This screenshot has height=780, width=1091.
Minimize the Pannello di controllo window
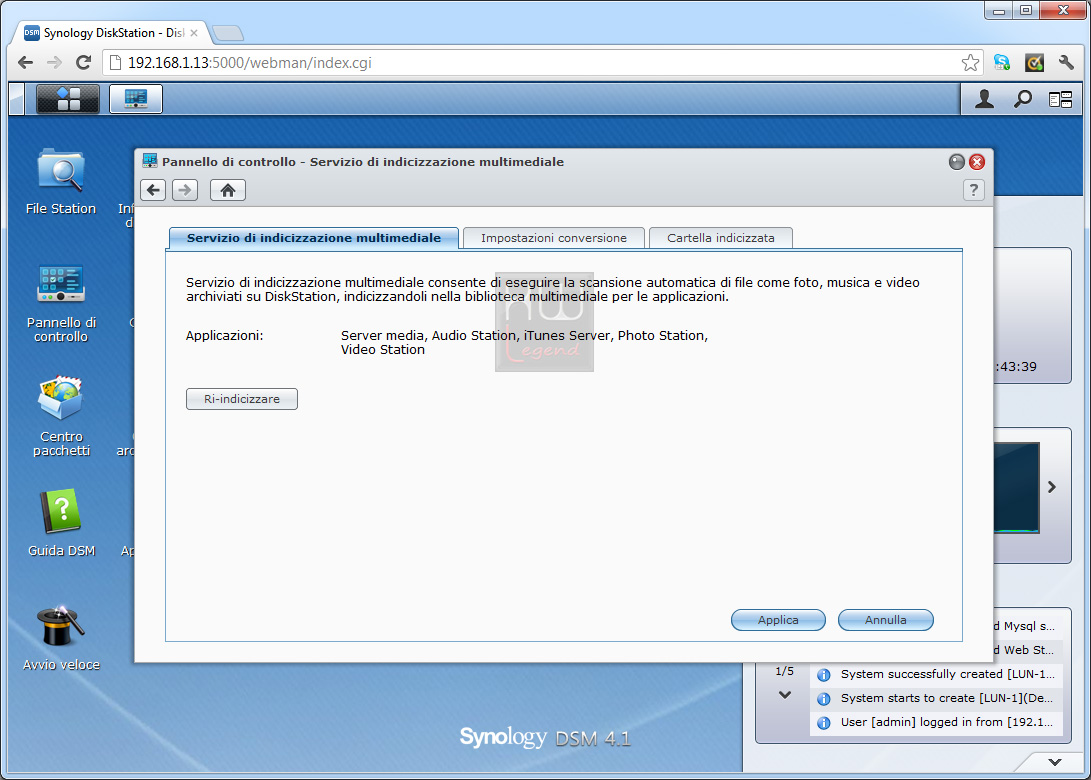[x=957, y=162]
